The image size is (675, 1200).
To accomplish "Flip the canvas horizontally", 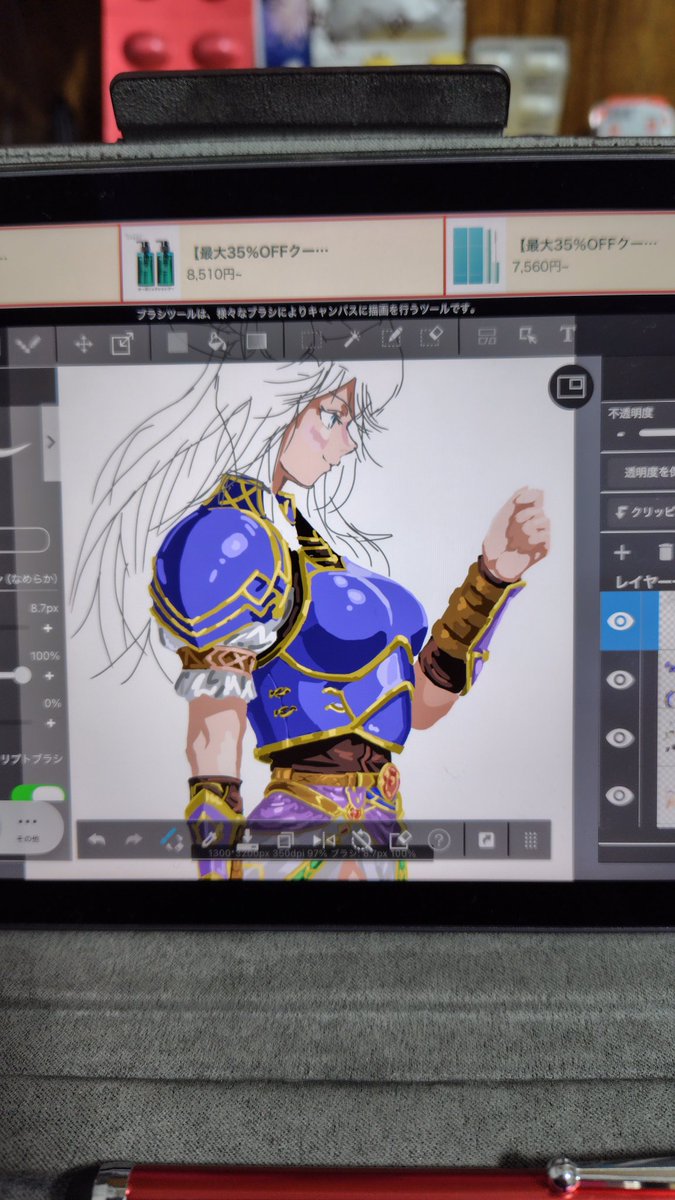I will [323, 840].
